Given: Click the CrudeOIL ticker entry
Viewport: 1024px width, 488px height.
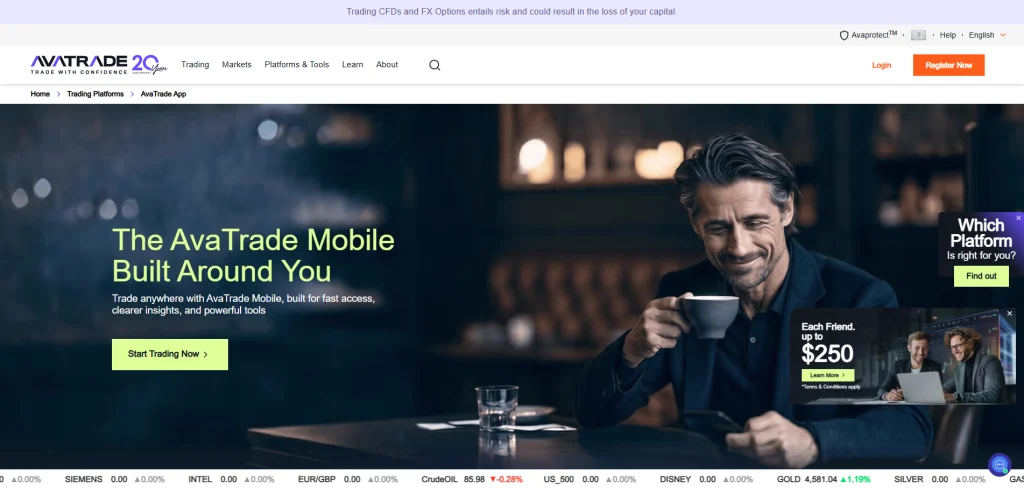Looking at the screenshot, I should (x=472, y=480).
